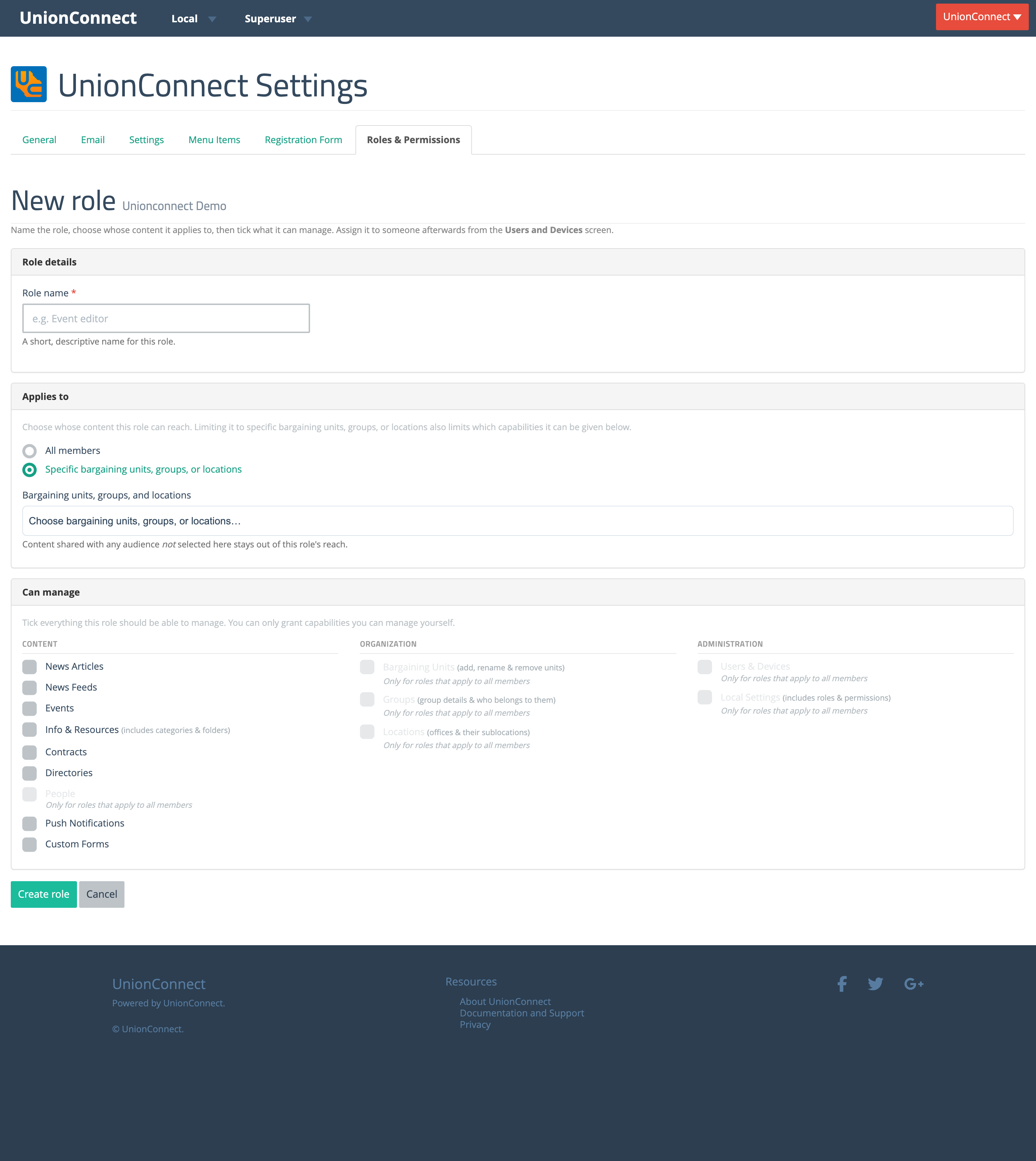Image resolution: width=1036 pixels, height=1161 pixels.
Task: Focus the Role name input field
Action: [166, 318]
